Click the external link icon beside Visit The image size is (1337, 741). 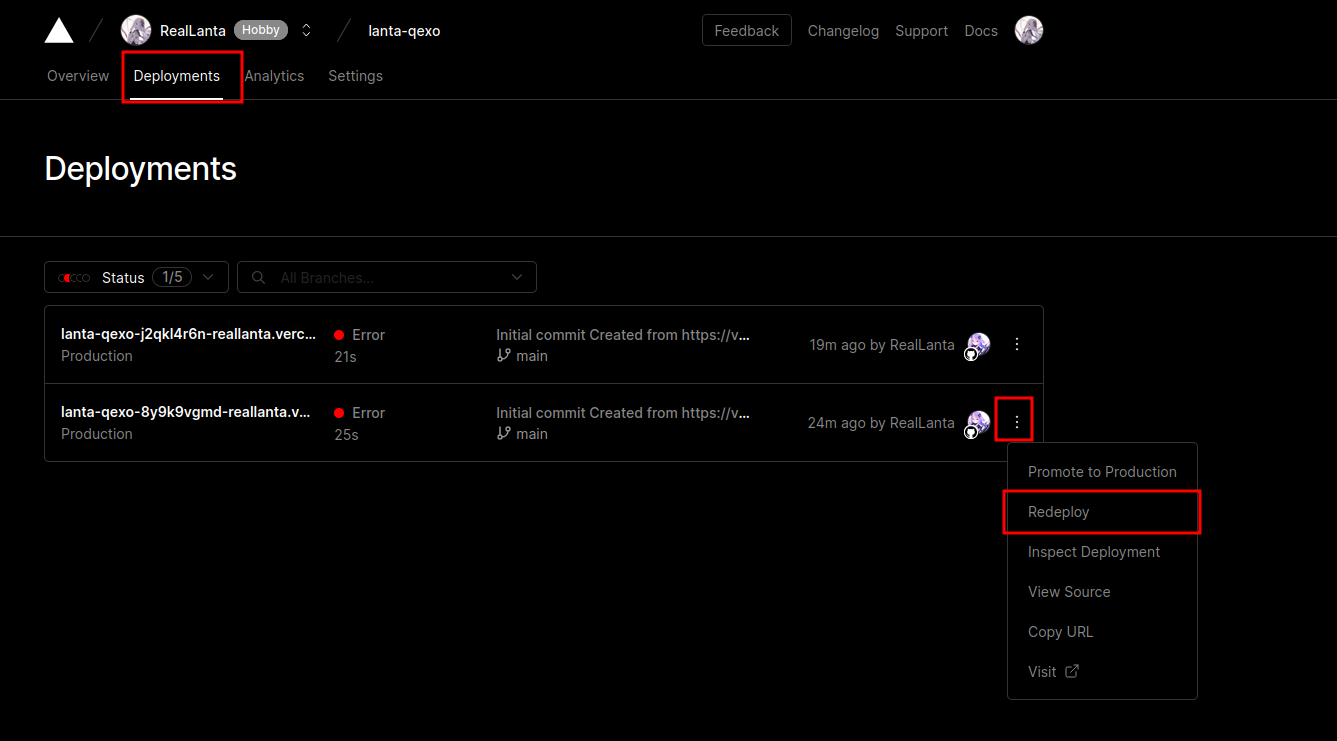pos(1072,671)
